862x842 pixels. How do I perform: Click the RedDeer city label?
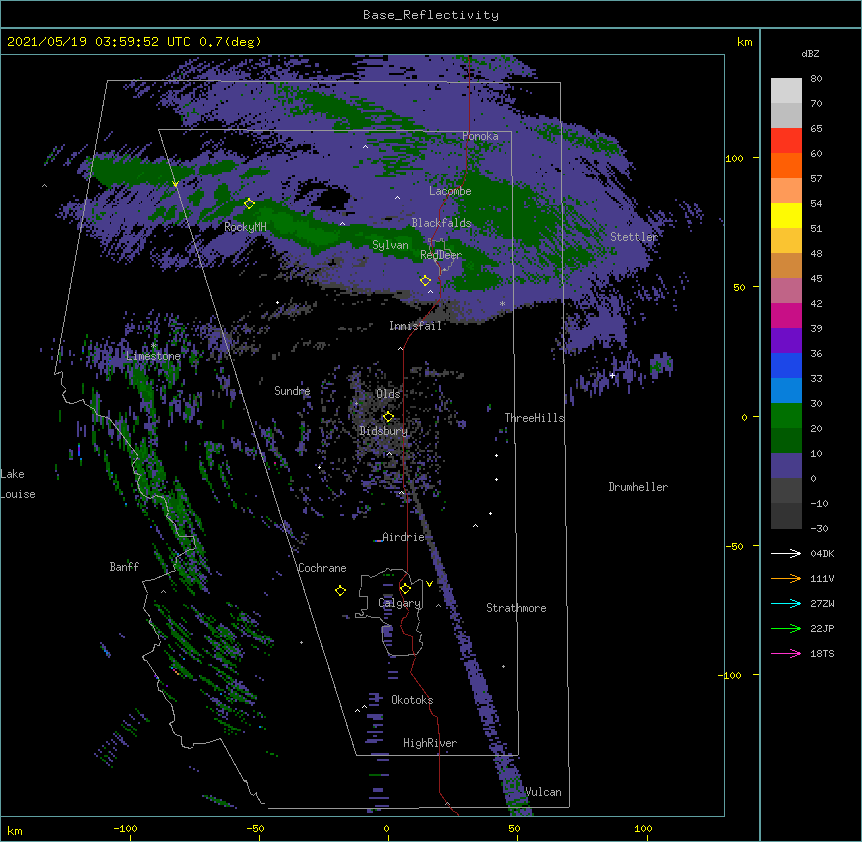point(441,255)
